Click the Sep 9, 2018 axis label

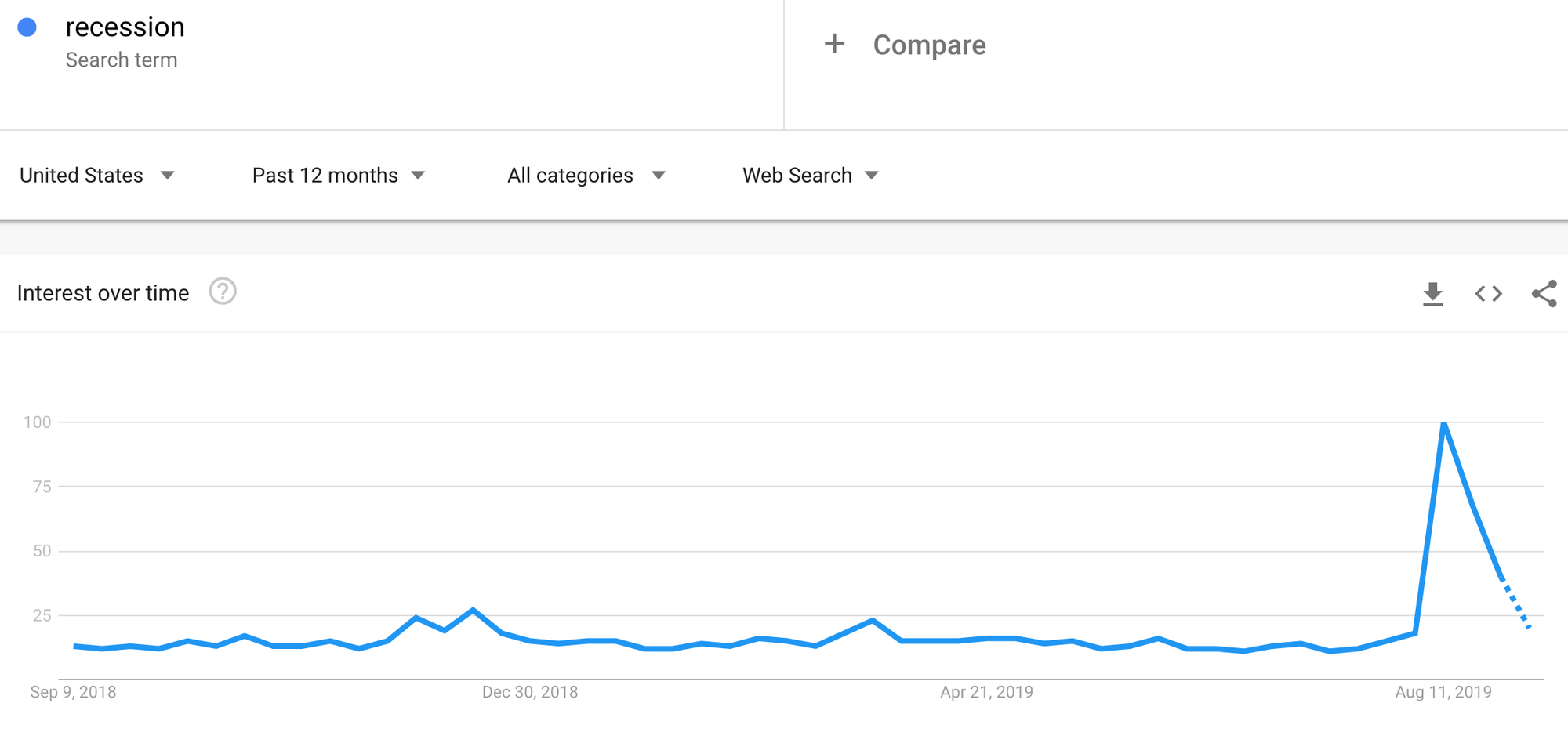[x=73, y=692]
